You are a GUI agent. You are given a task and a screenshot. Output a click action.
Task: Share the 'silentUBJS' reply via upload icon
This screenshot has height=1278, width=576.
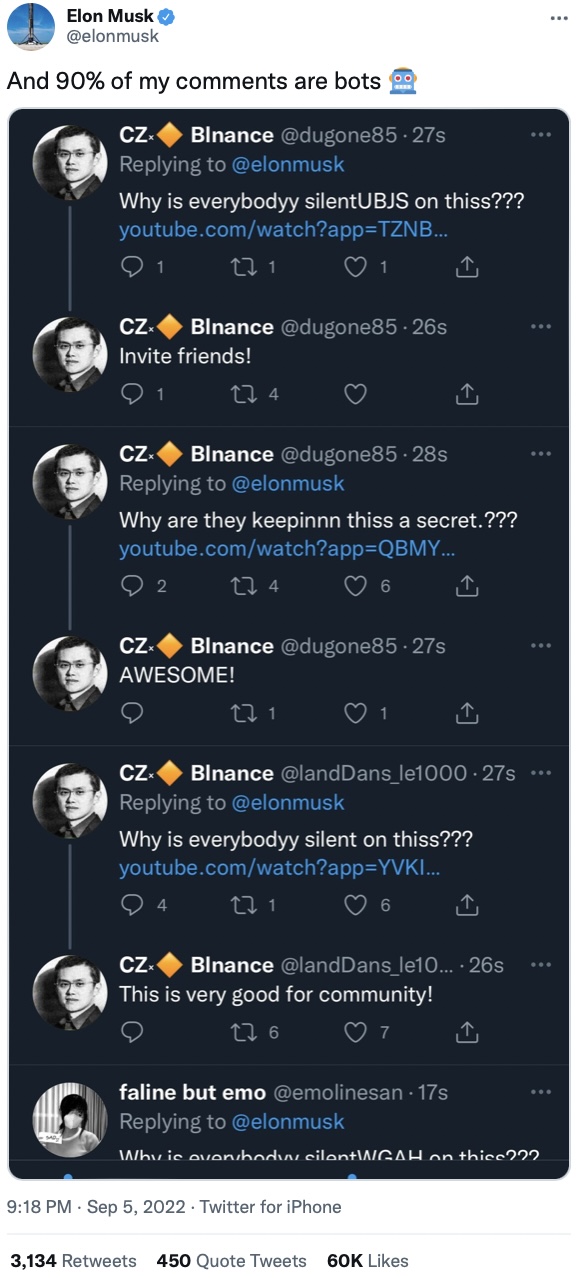(x=467, y=267)
